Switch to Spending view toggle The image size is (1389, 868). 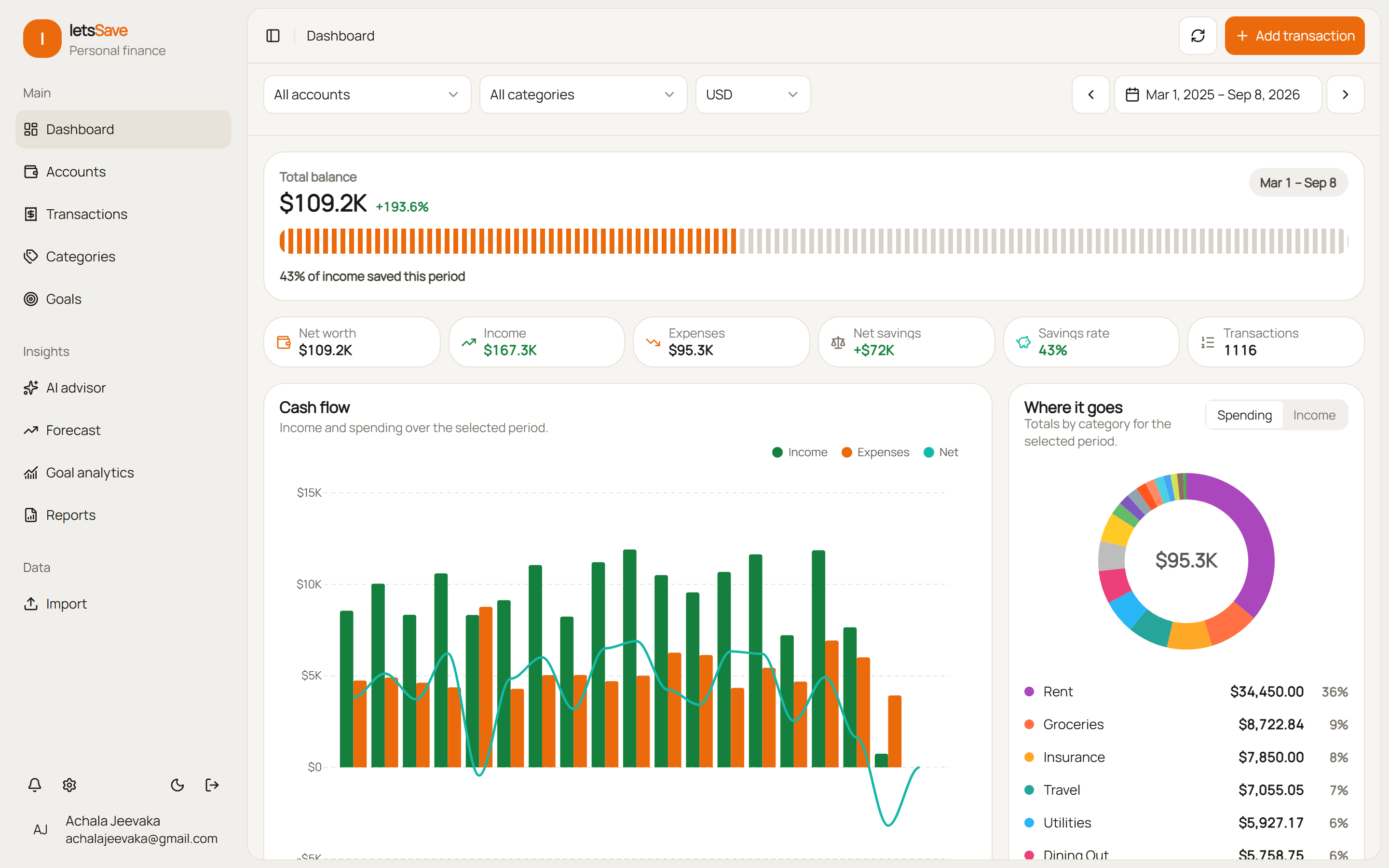click(1244, 415)
